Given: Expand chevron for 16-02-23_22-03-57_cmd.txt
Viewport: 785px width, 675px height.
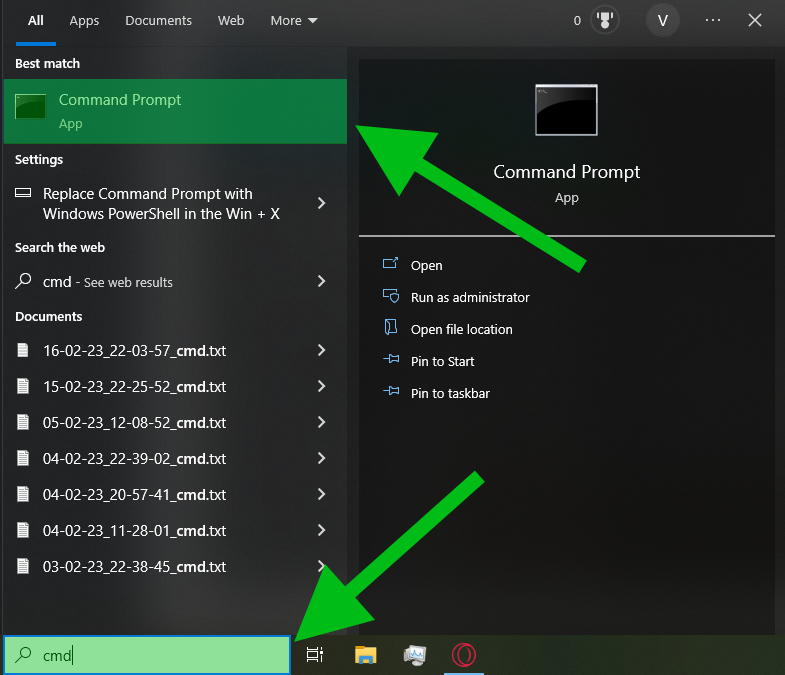Looking at the screenshot, I should 321,350.
